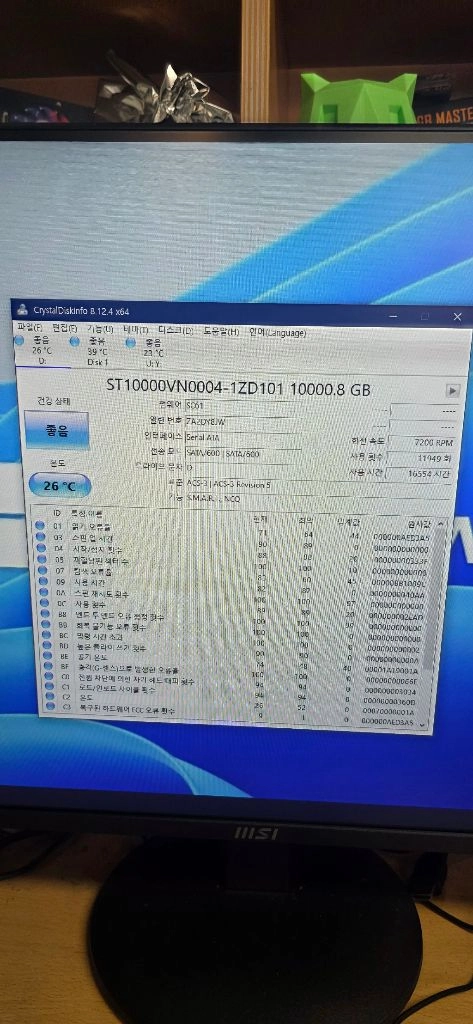Click the blue status dot for ID 04
The width and height of the screenshot is (473, 1024).
point(41,548)
